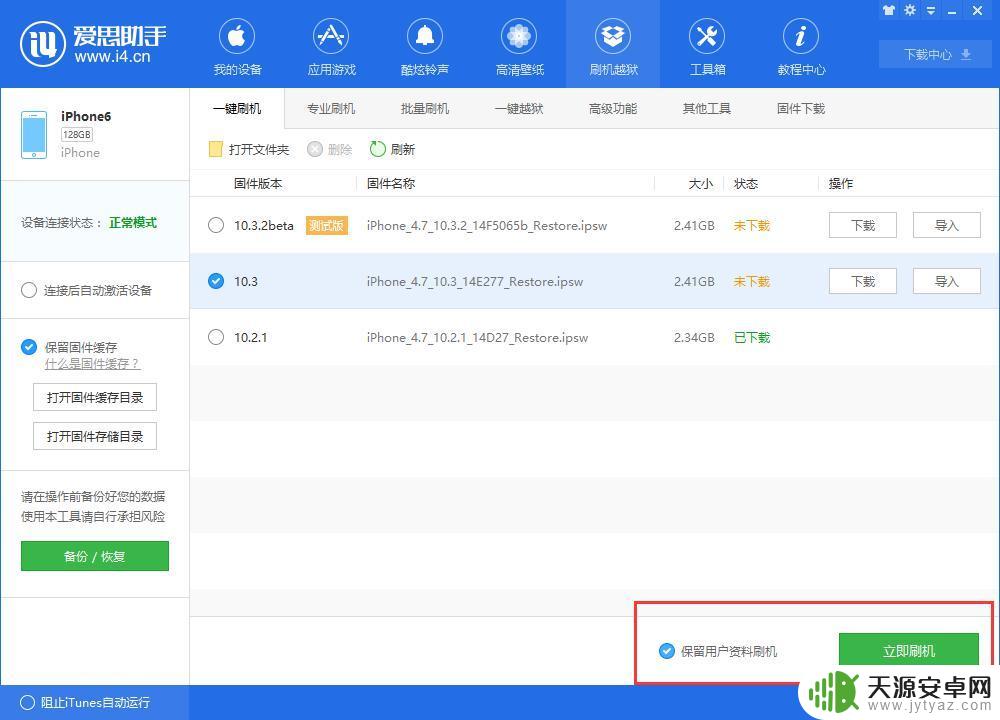Open settings gear in title bar

click(x=910, y=10)
